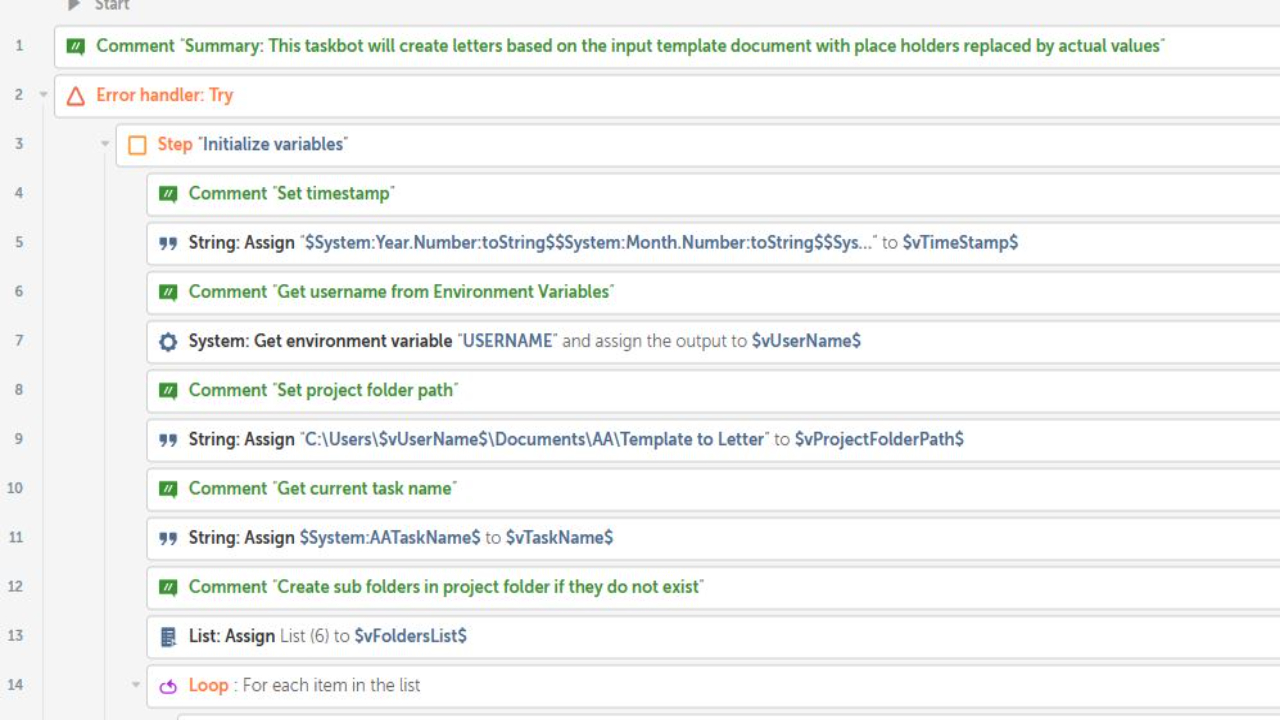Click the String Assign quote icon on line 5
The width and height of the screenshot is (1280, 720).
coord(168,243)
